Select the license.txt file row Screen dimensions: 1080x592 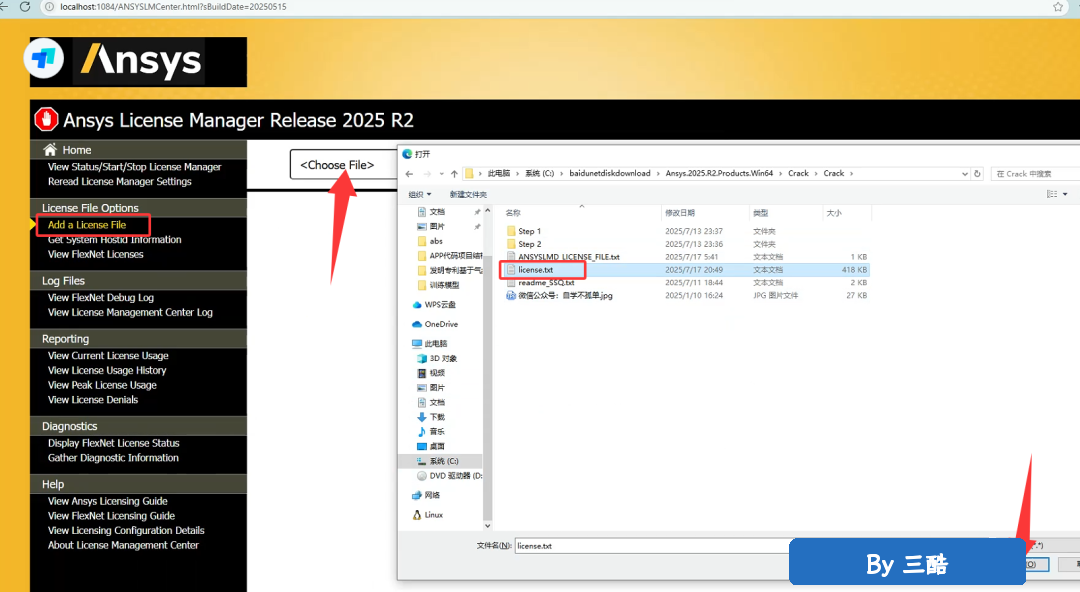[x=687, y=270]
